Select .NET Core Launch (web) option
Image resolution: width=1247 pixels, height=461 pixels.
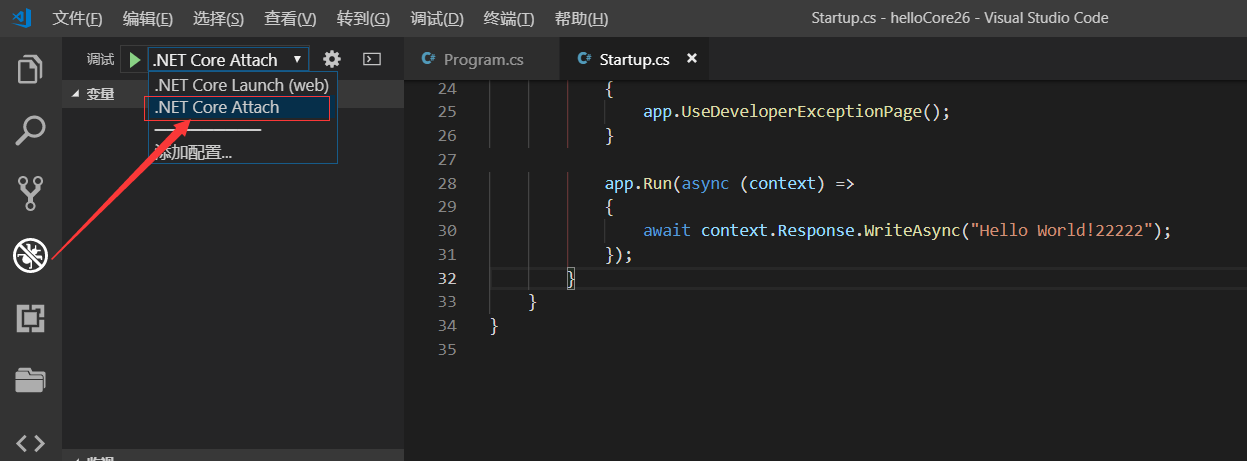(x=242, y=85)
